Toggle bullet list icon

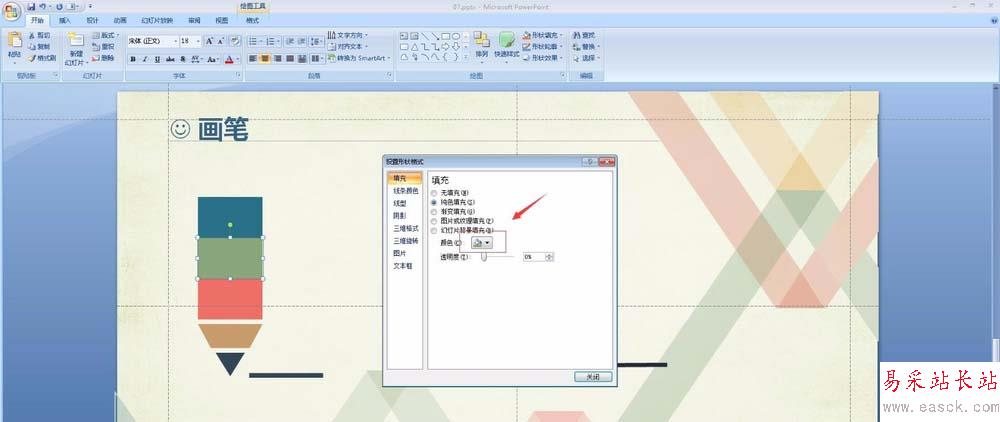(254, 41)
